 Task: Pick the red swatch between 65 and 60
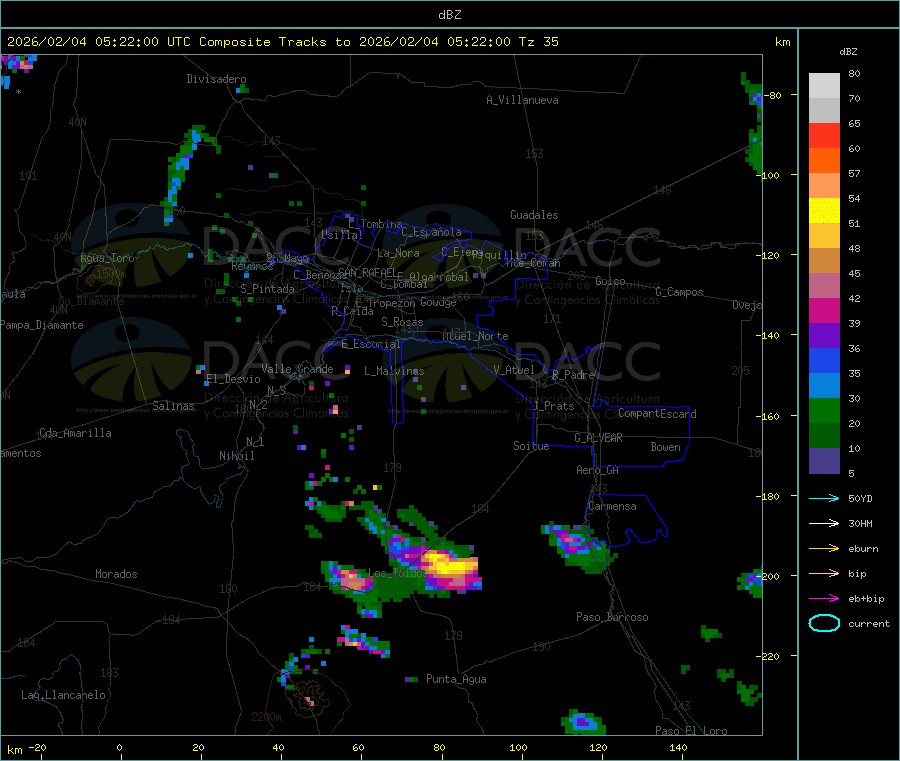point(824,135)
